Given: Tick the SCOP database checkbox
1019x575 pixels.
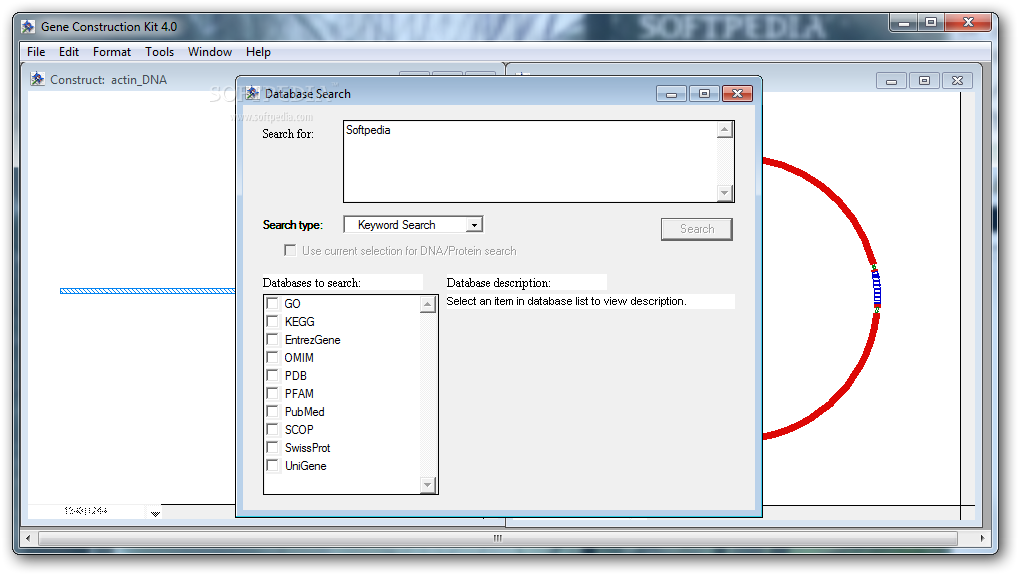Looking at the screenshot, I should point(272,429).
